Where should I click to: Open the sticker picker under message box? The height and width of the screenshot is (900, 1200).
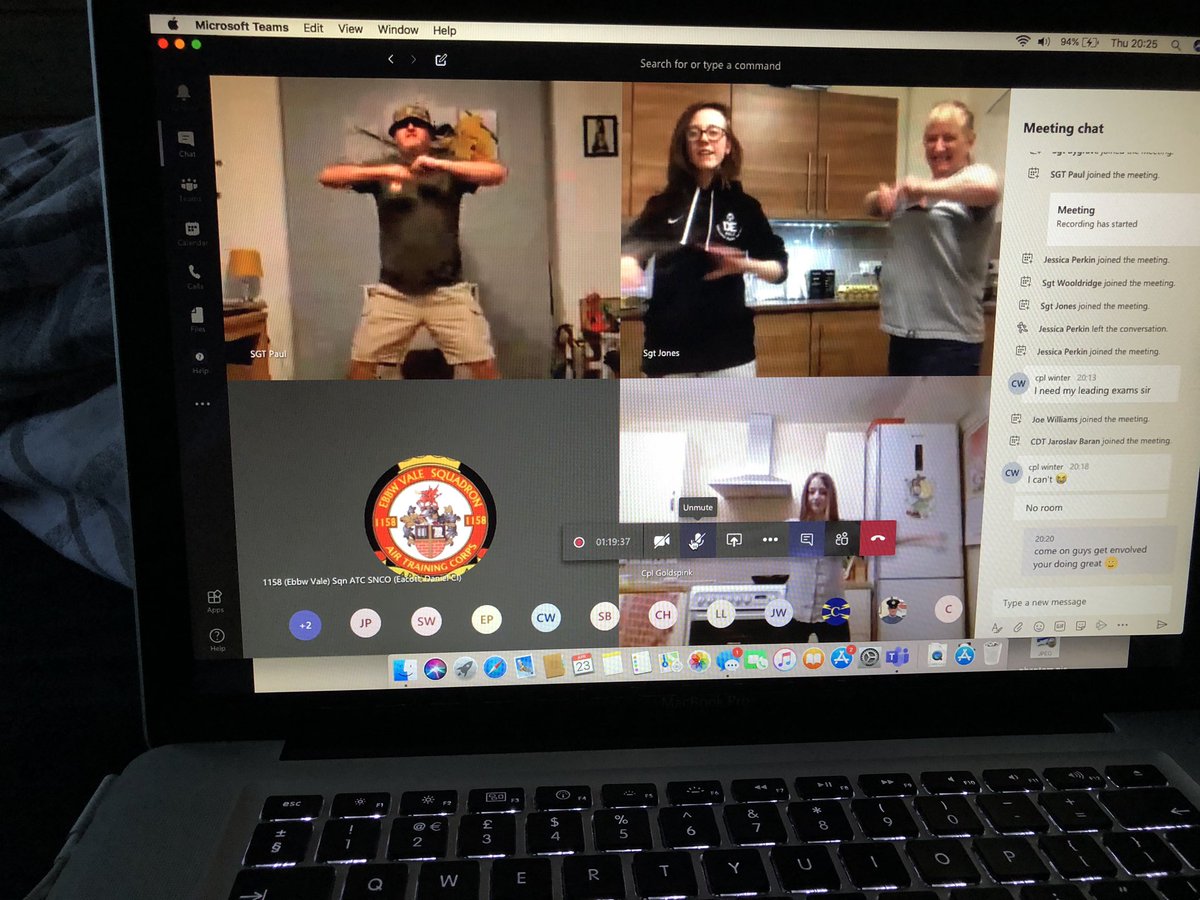[x=1080, y=626]
